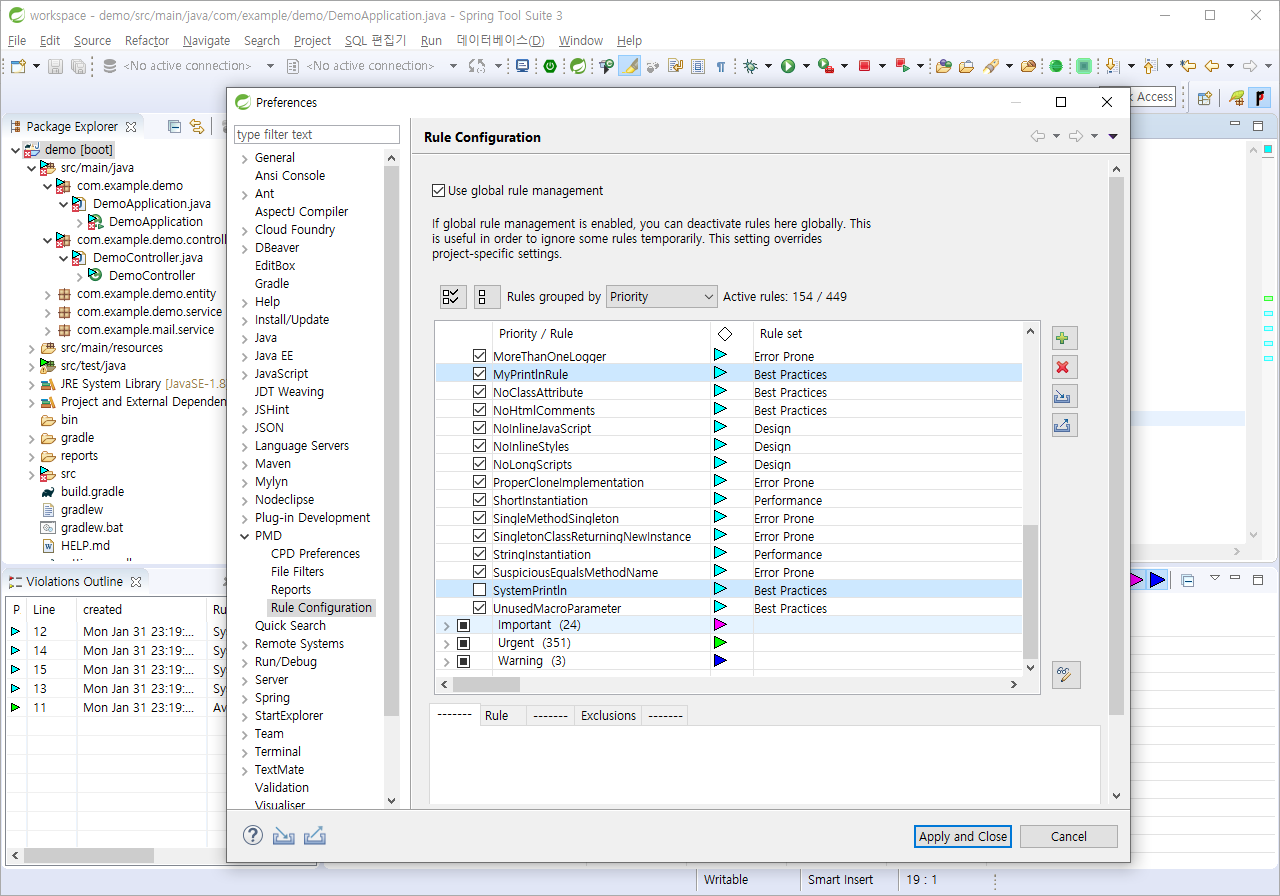Toggle the highlighter marker icon in main toolbar
This screenshot has width=1280, height=896.
629,66
